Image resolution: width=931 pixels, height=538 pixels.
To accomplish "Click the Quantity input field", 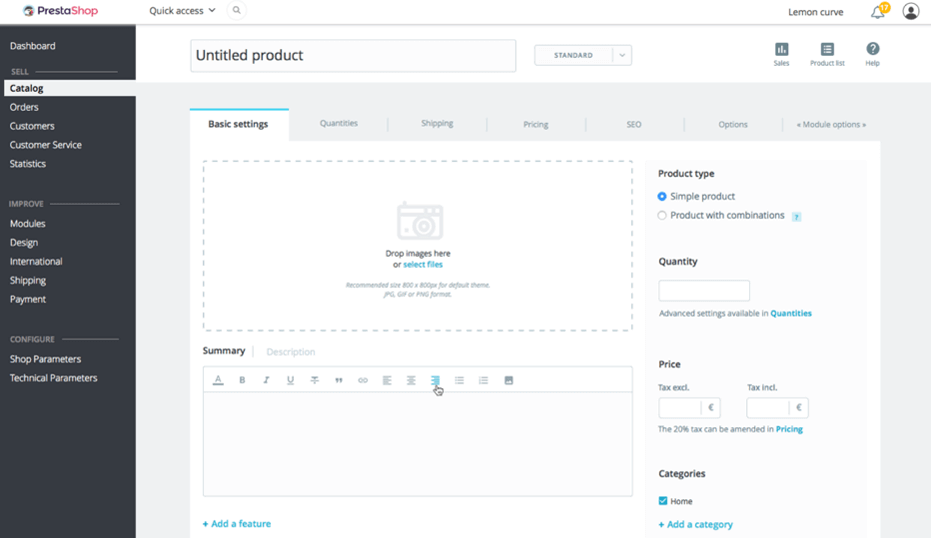I will (703, 291).
